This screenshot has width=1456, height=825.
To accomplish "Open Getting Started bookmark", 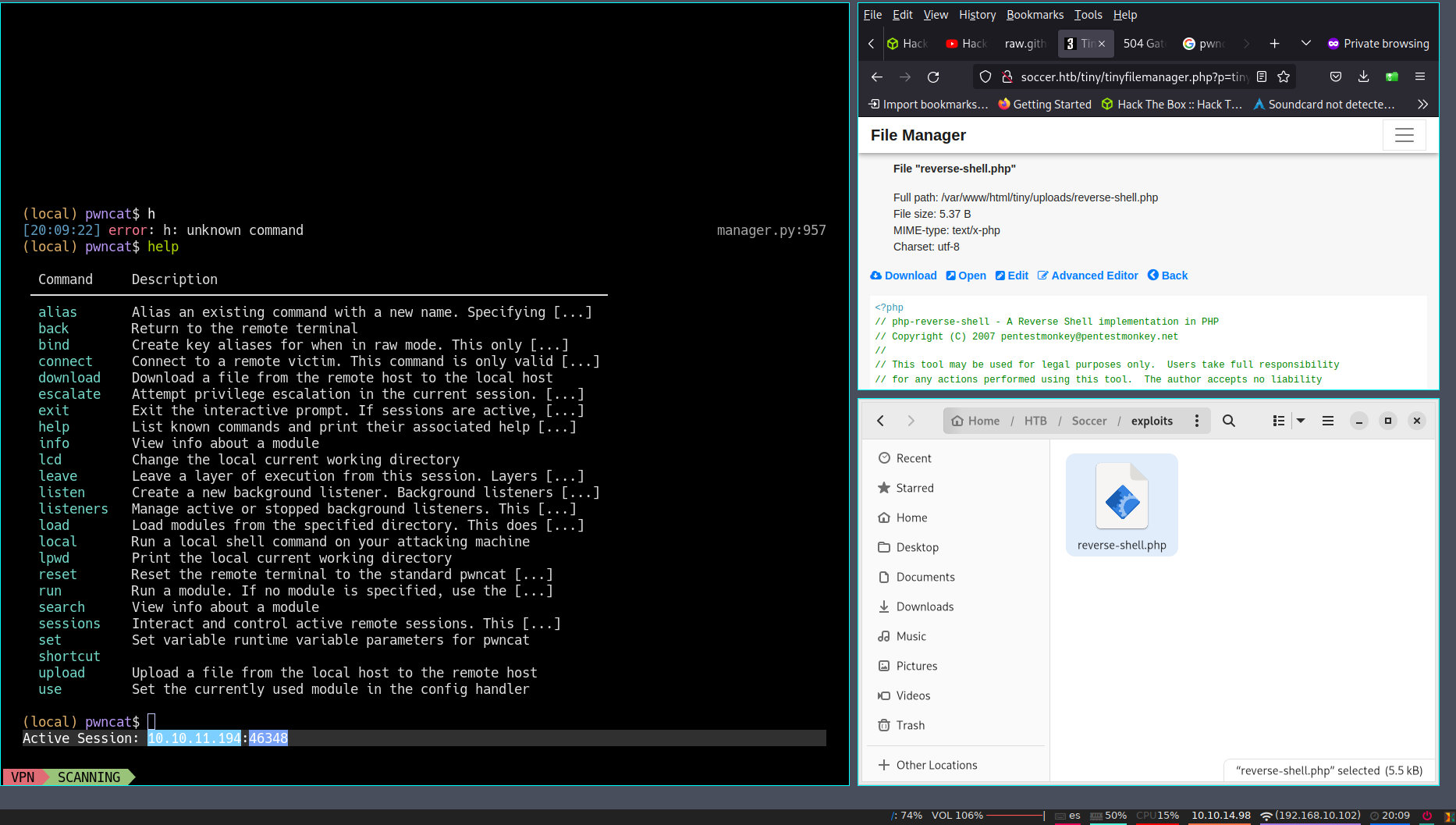I will click(1045, 104).
